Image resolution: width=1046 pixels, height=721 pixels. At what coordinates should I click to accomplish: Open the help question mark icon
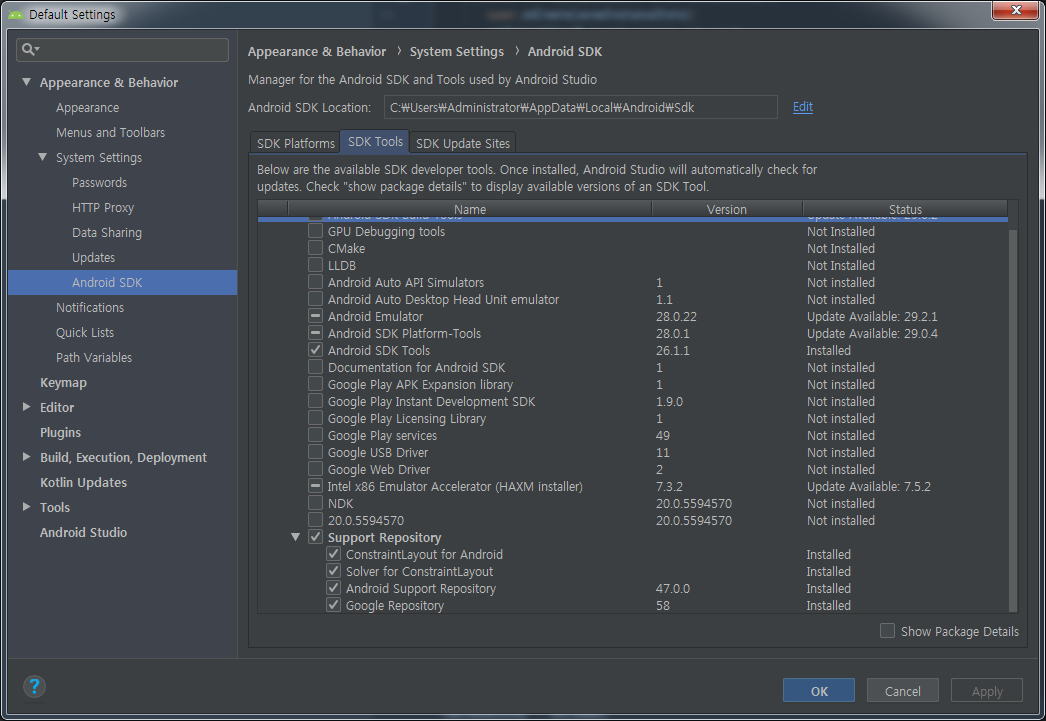[x=34, y=686]
